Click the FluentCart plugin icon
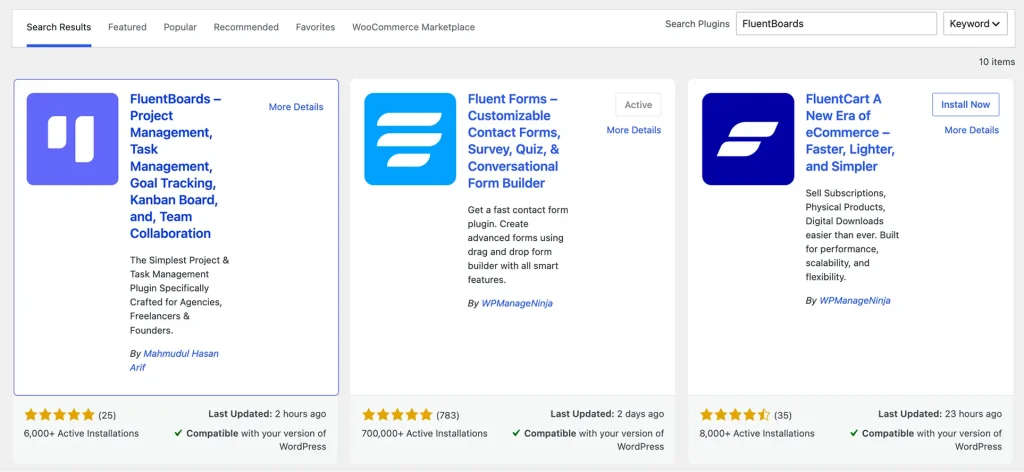Image resolution: width=1024 pixels, height=472 pixels. point(748,139)
